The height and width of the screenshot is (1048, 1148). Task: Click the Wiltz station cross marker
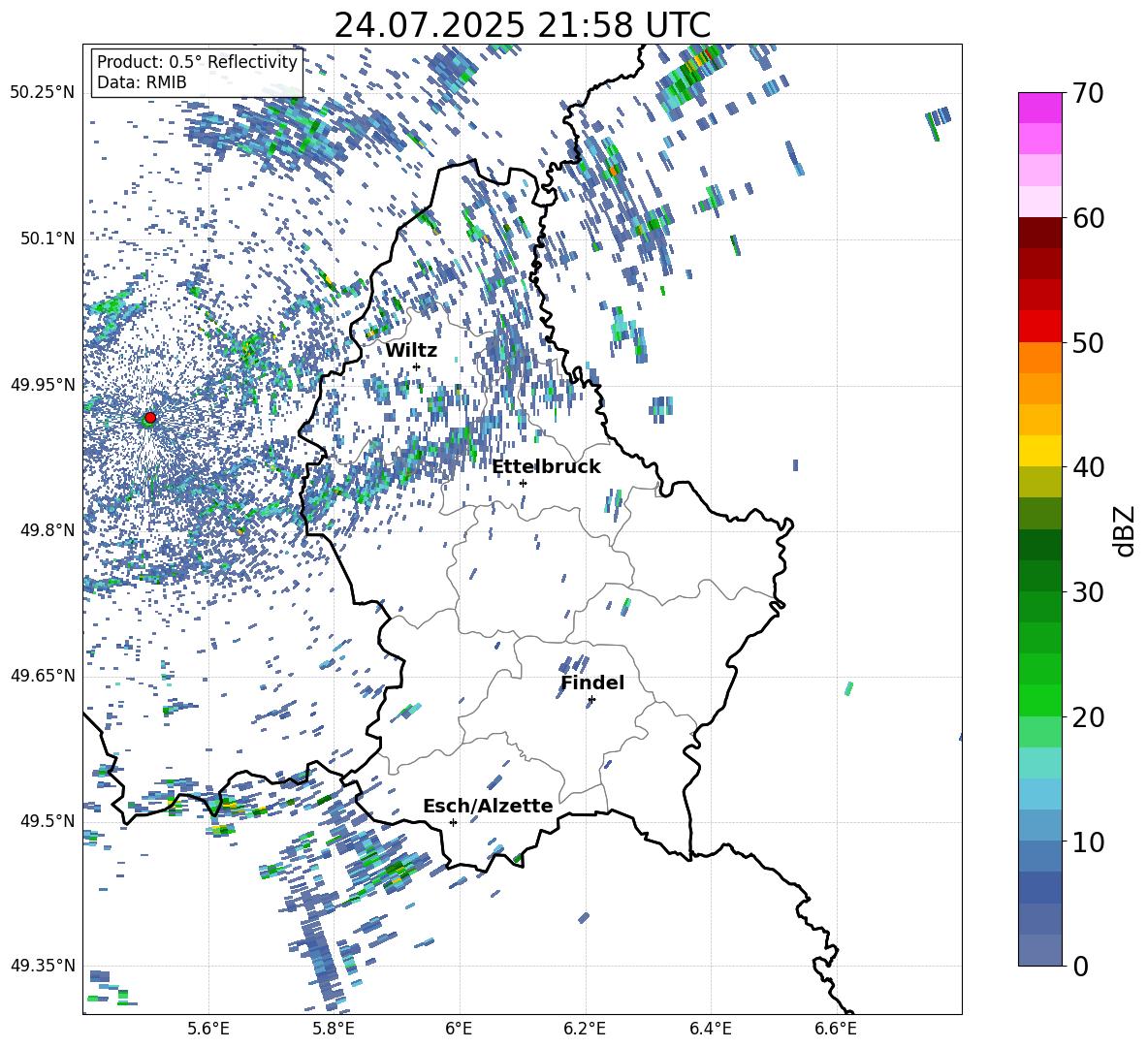pos(417,366)
